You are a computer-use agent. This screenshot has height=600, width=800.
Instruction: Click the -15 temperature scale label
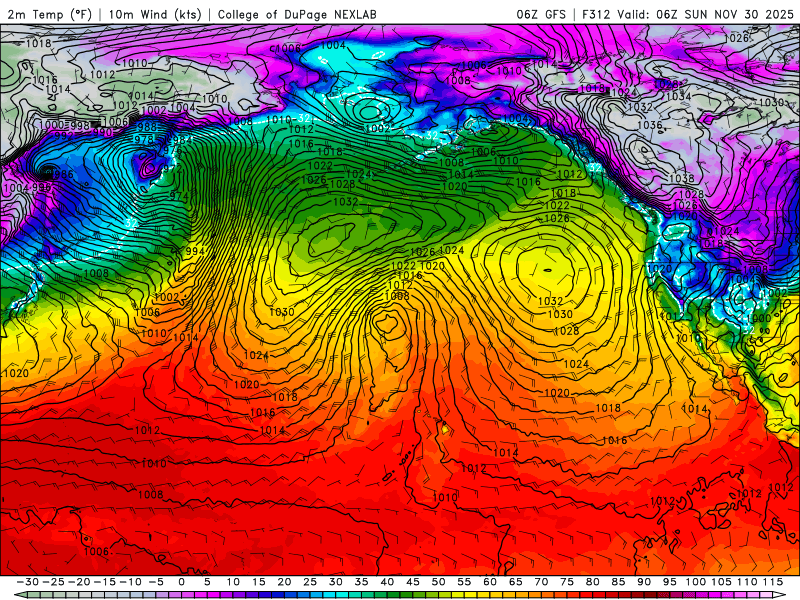105,582
